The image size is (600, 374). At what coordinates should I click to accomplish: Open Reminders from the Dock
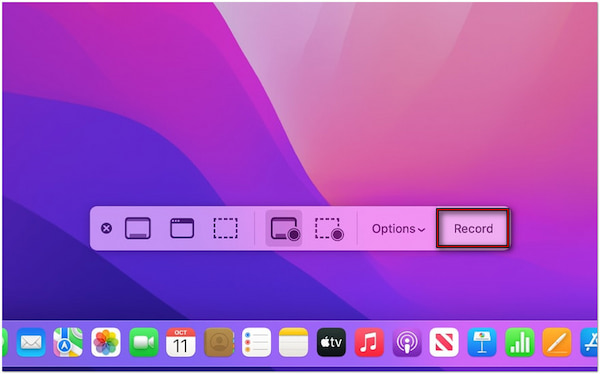pyautogui.click(x=256, y=342)
